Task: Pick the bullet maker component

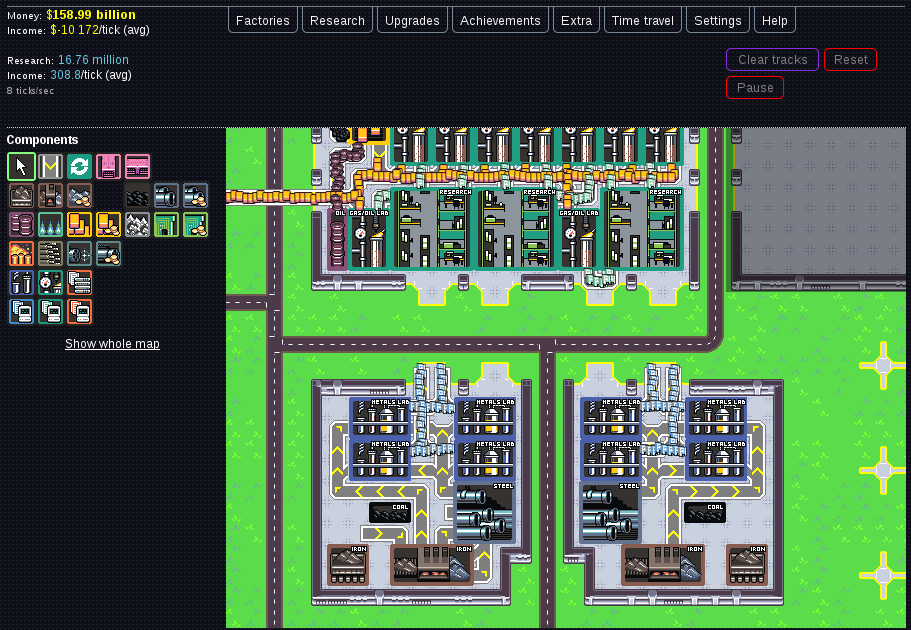Action: click(x=51, y=254)
